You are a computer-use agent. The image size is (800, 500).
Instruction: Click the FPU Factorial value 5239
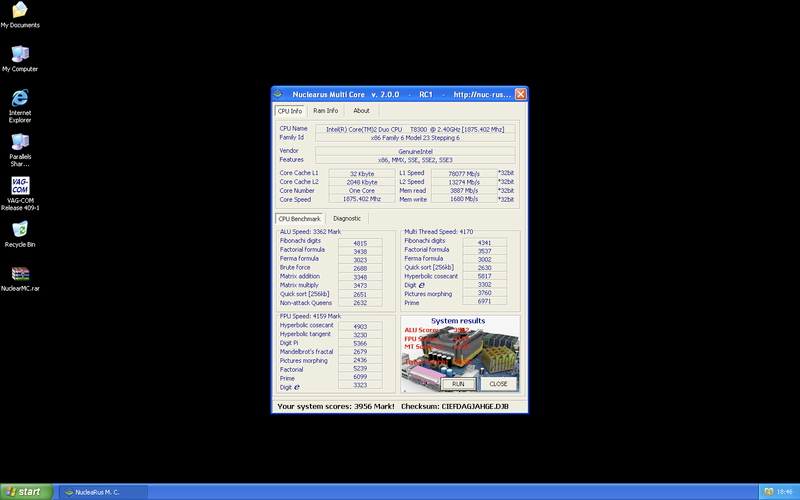tap(360, 368)
